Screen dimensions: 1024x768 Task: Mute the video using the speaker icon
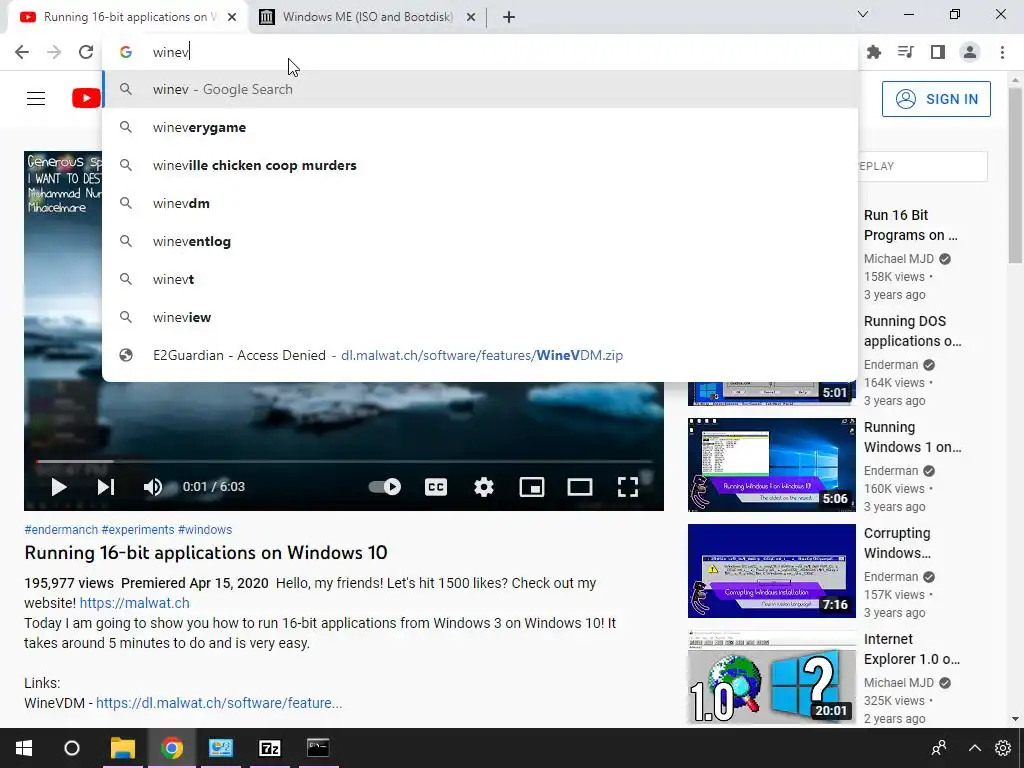tap(153, 487)
